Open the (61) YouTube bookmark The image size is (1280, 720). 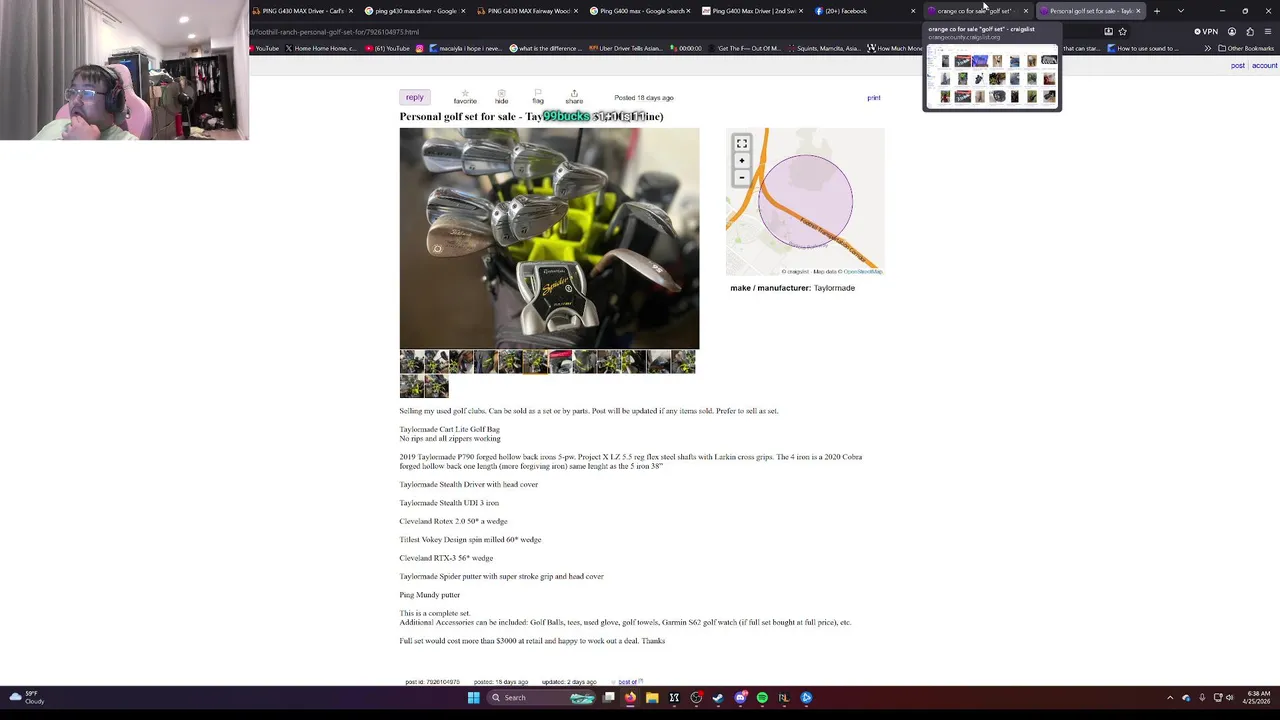(x=387, y=48)
